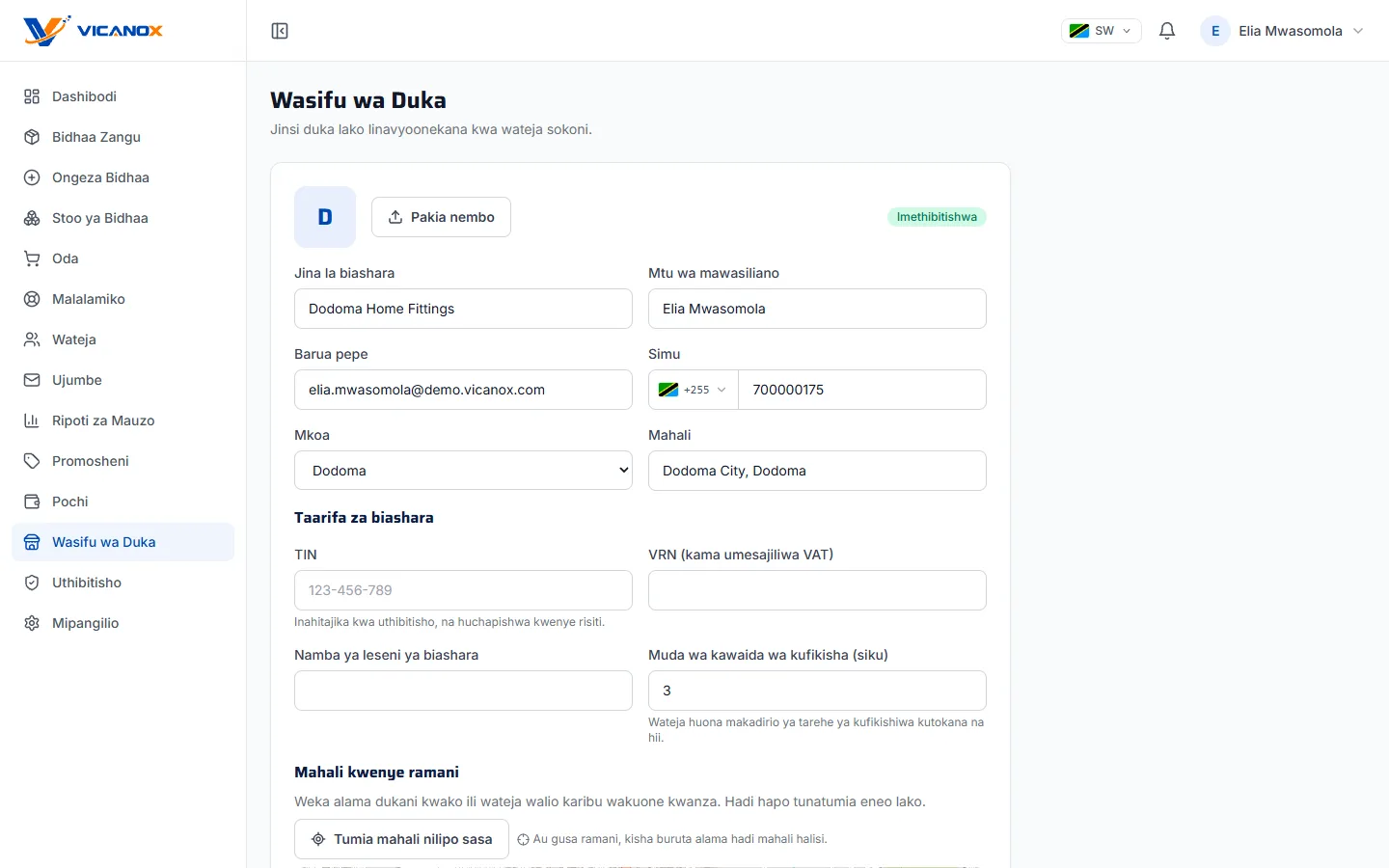The width and height of the screenshot is (1389, 868).
Task: Click Tumia mahali nilipo sasa button
Action: pyautogui.click(x=401, y=839)
